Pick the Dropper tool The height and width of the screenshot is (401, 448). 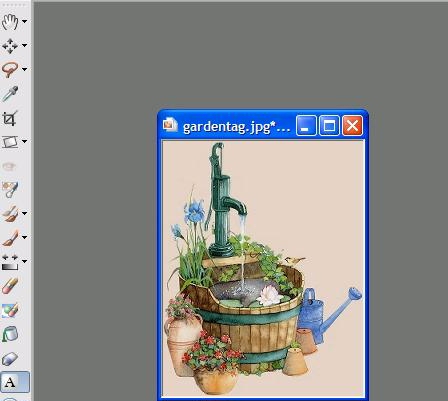pos(10,94)
